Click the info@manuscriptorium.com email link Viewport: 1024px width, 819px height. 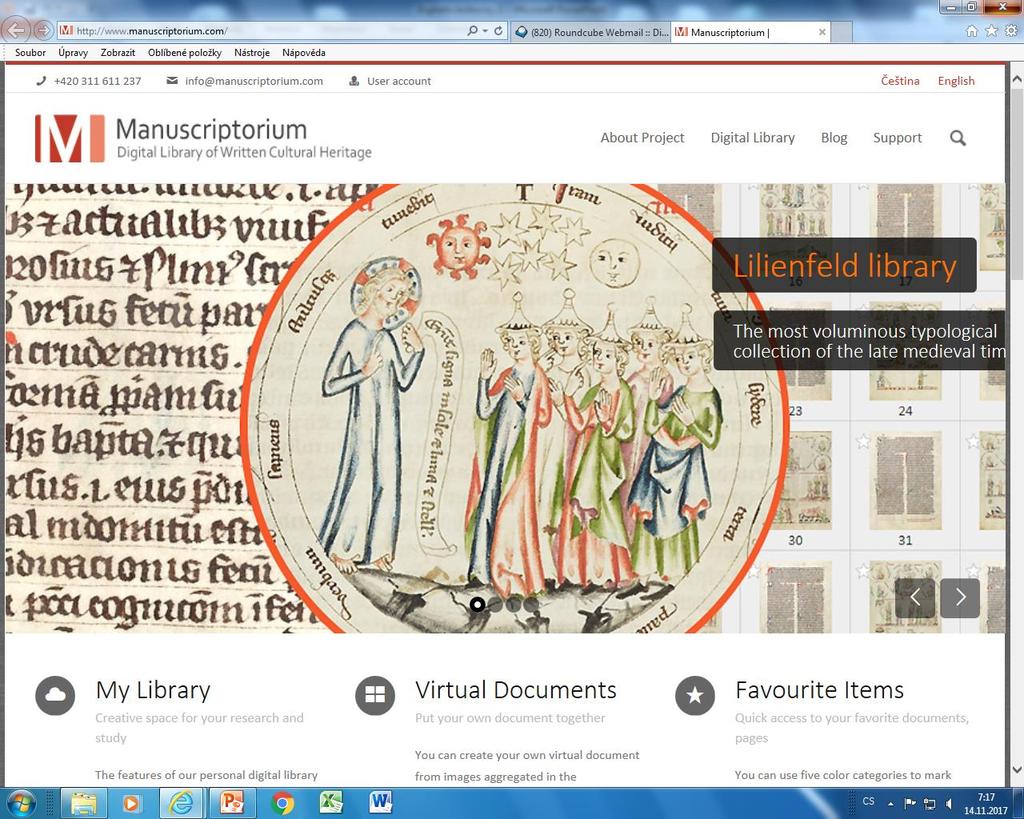(x=254, y=81)
